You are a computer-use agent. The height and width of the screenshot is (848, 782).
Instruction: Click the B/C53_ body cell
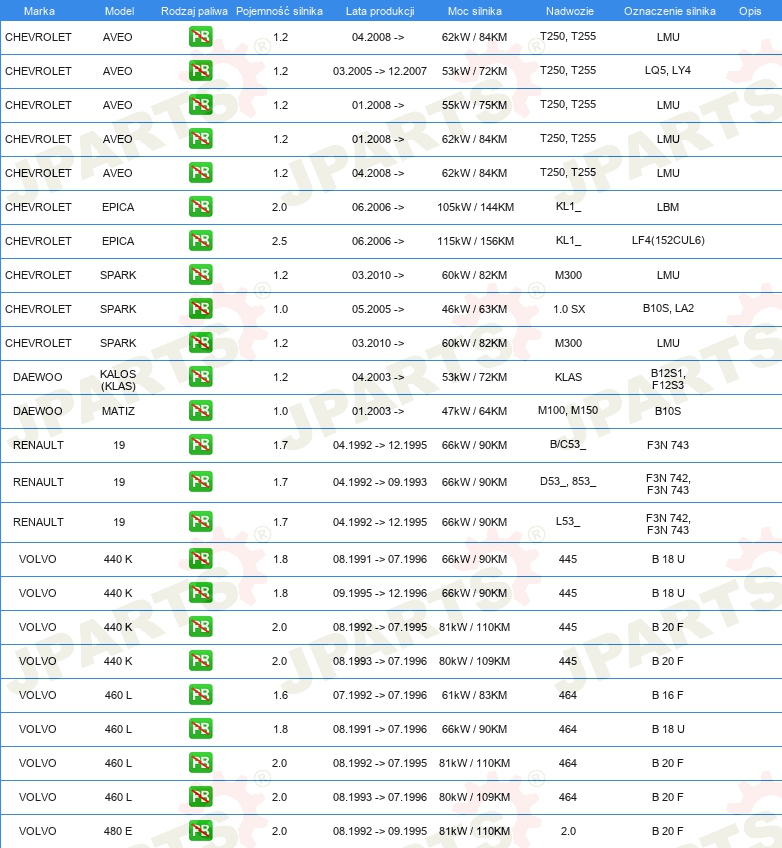pos(568,444)
